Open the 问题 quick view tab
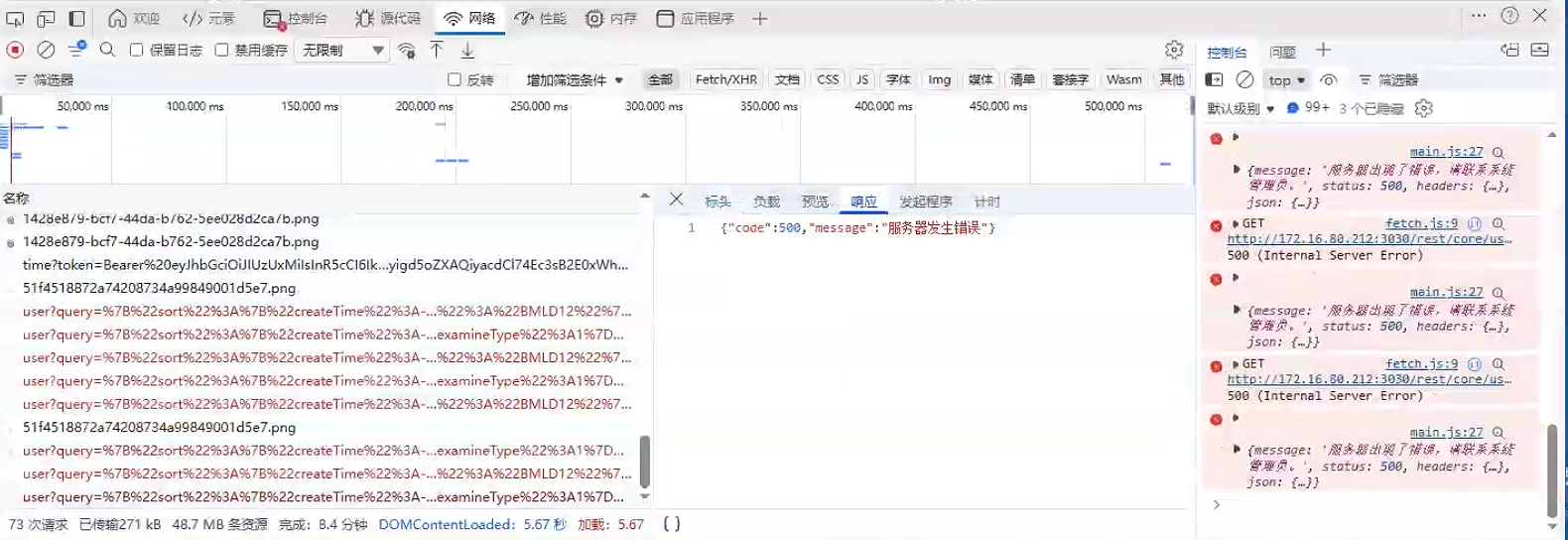 (1282, 52)
